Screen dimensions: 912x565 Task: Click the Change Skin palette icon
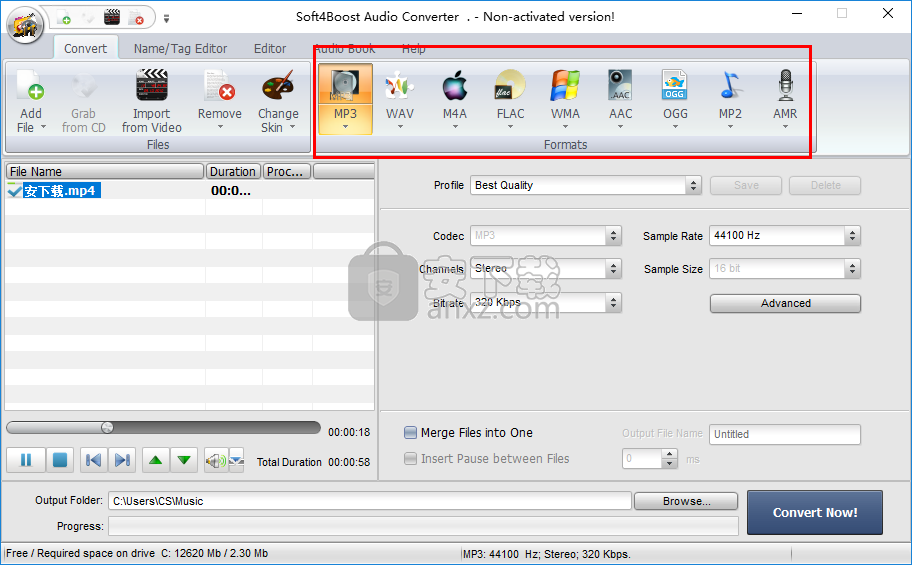pos(278,86)
